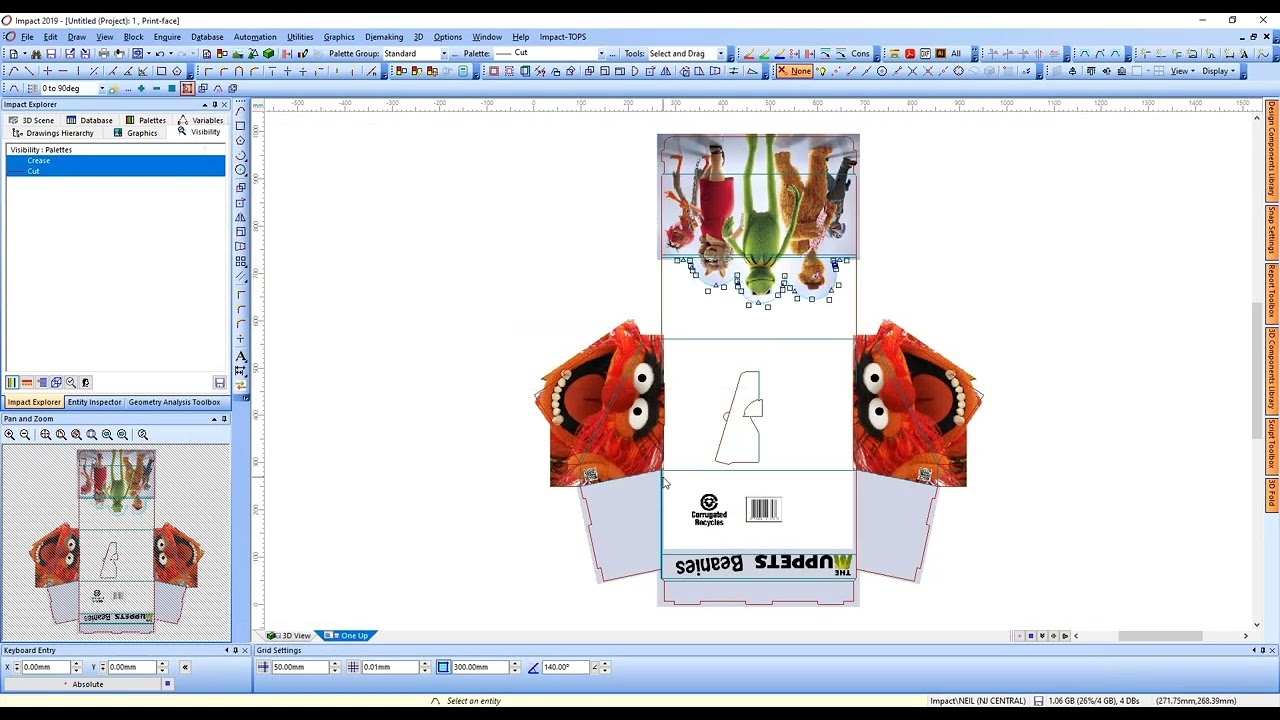Viewport: 1280px width, 720px height.
Task: Toggle auto-hide pin on Impact Explorer panel
Action: 214,104
